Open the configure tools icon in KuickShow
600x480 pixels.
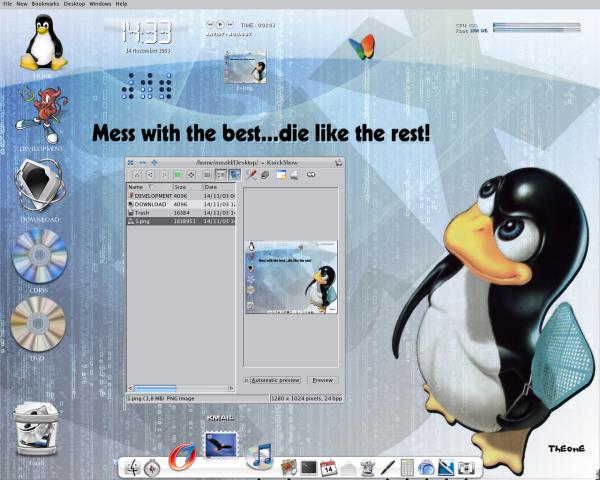251,175
